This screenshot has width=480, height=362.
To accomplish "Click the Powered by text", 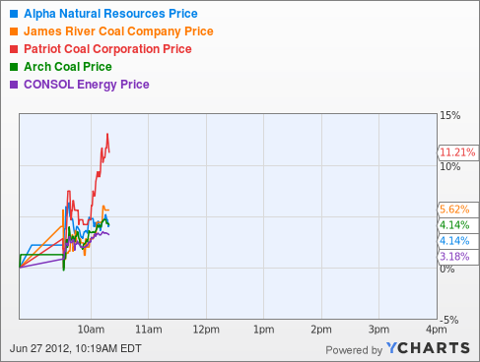I will coord(354,350).
